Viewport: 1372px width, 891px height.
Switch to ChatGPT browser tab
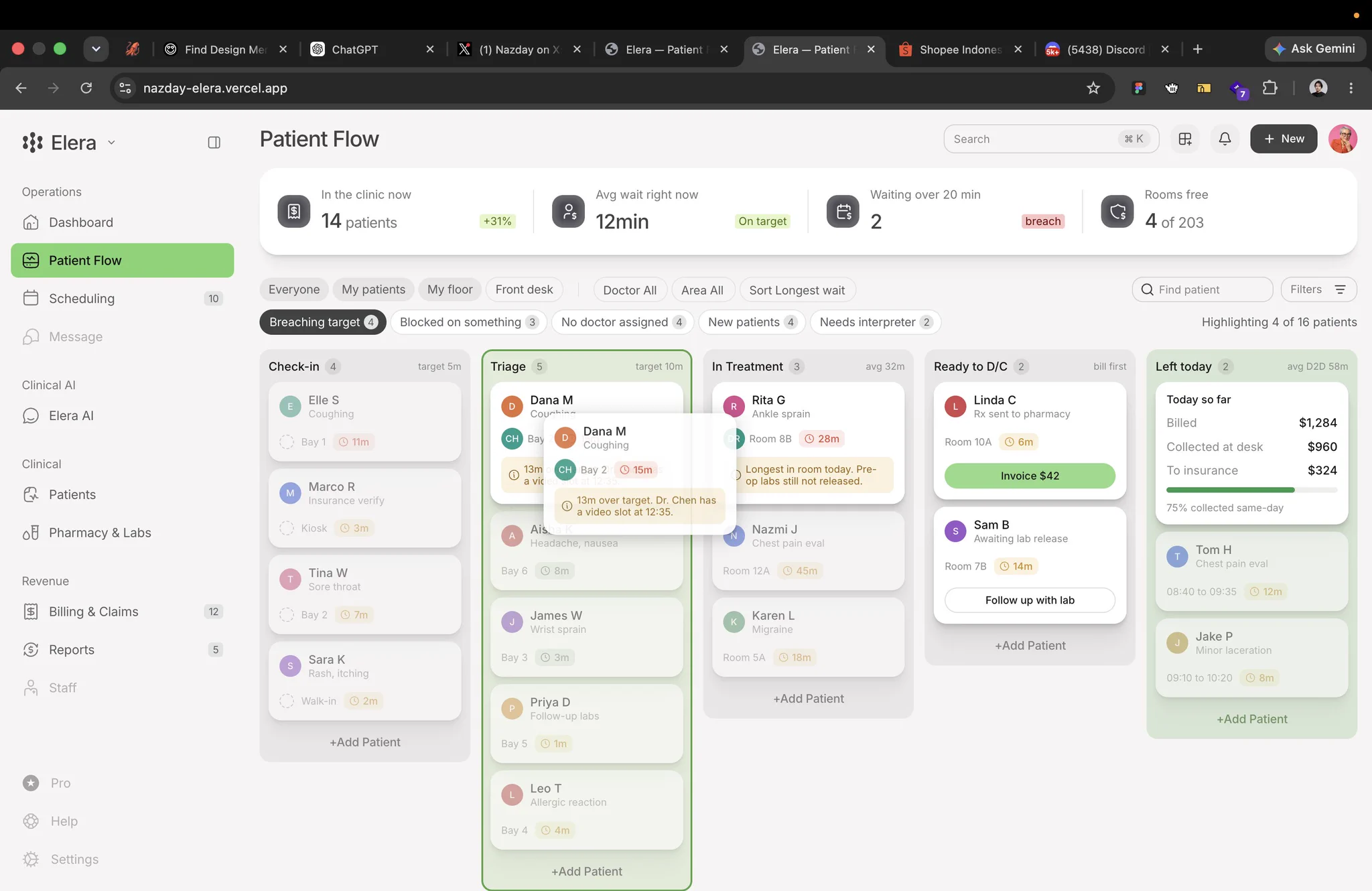372,49
